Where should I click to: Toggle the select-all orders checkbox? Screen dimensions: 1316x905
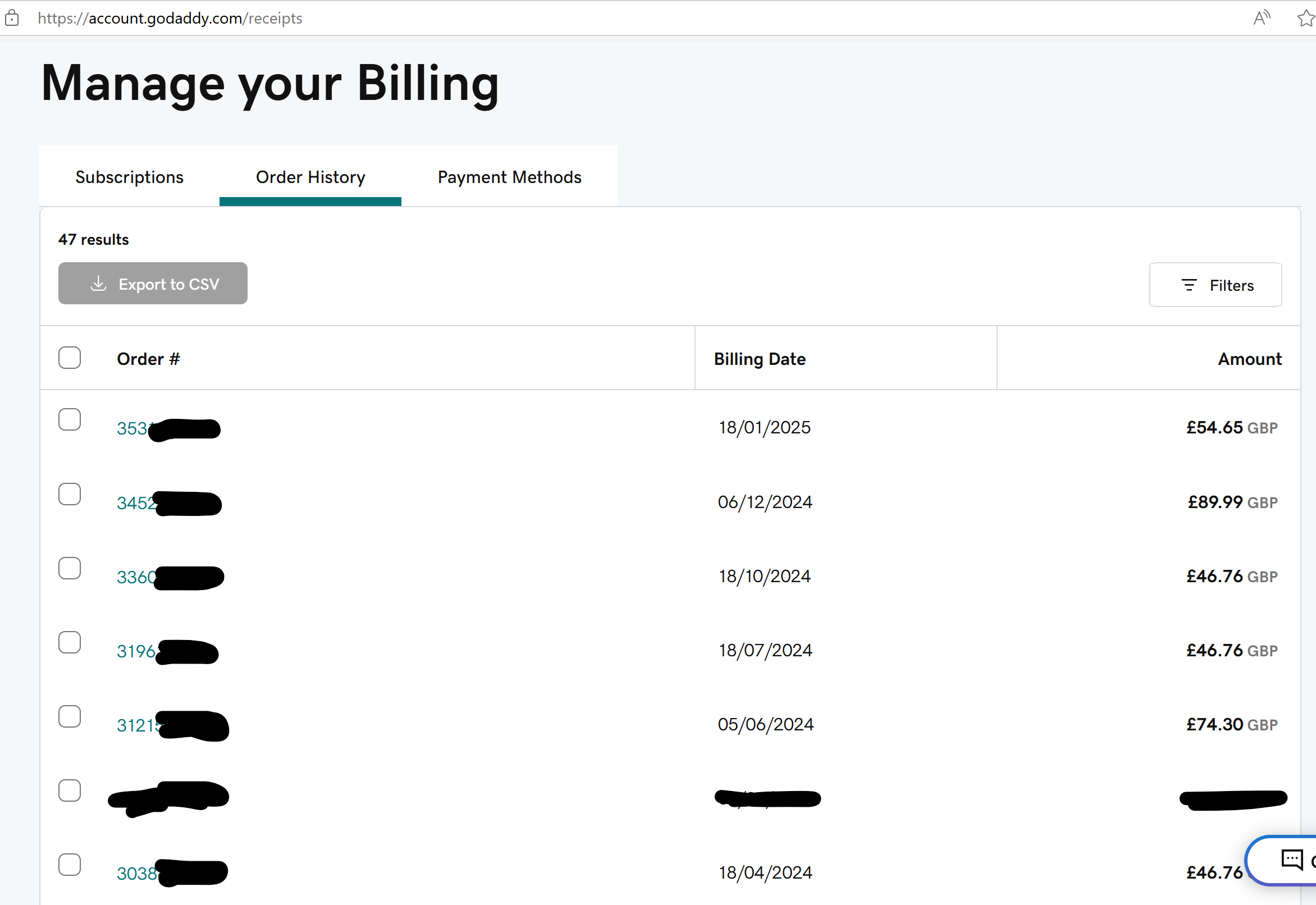[70, 358]
